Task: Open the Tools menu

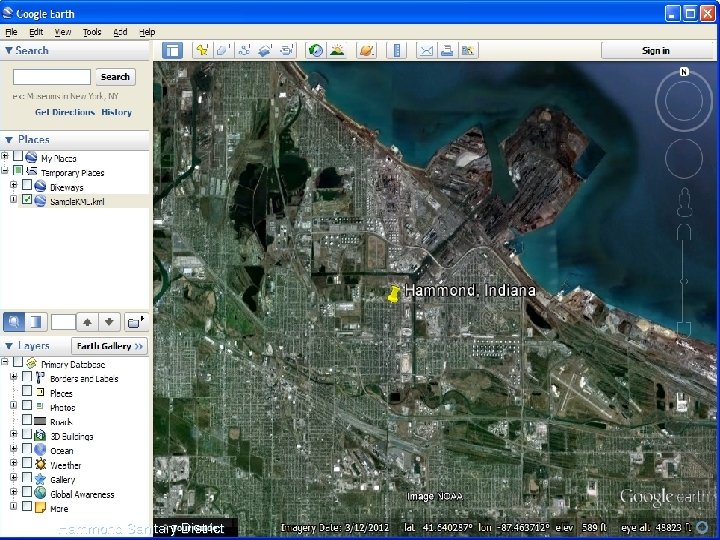Action: 92,32
